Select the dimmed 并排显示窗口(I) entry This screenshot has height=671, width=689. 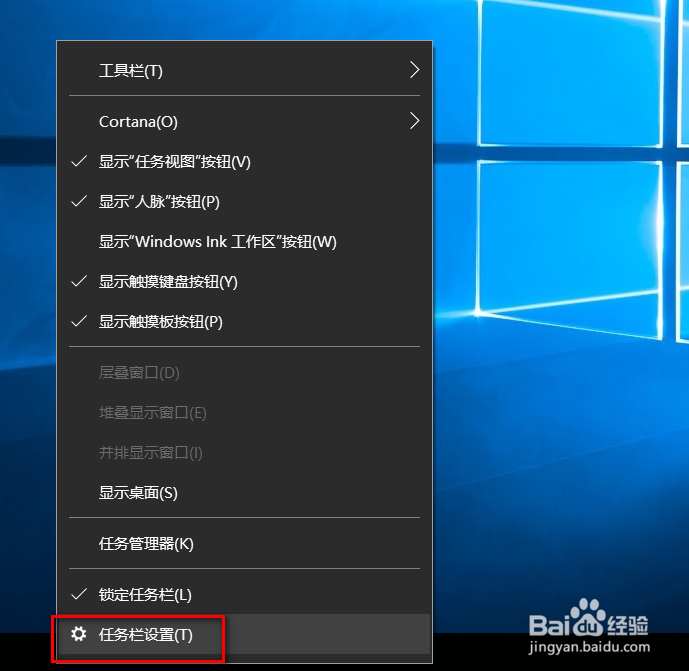244,453
